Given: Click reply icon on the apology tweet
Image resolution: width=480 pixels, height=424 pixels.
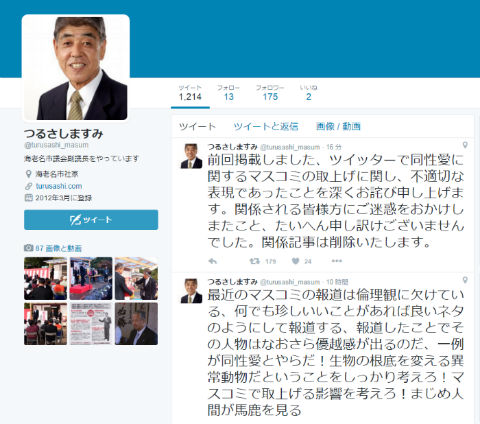Looking at the screenshot, I should pos(213,261).
